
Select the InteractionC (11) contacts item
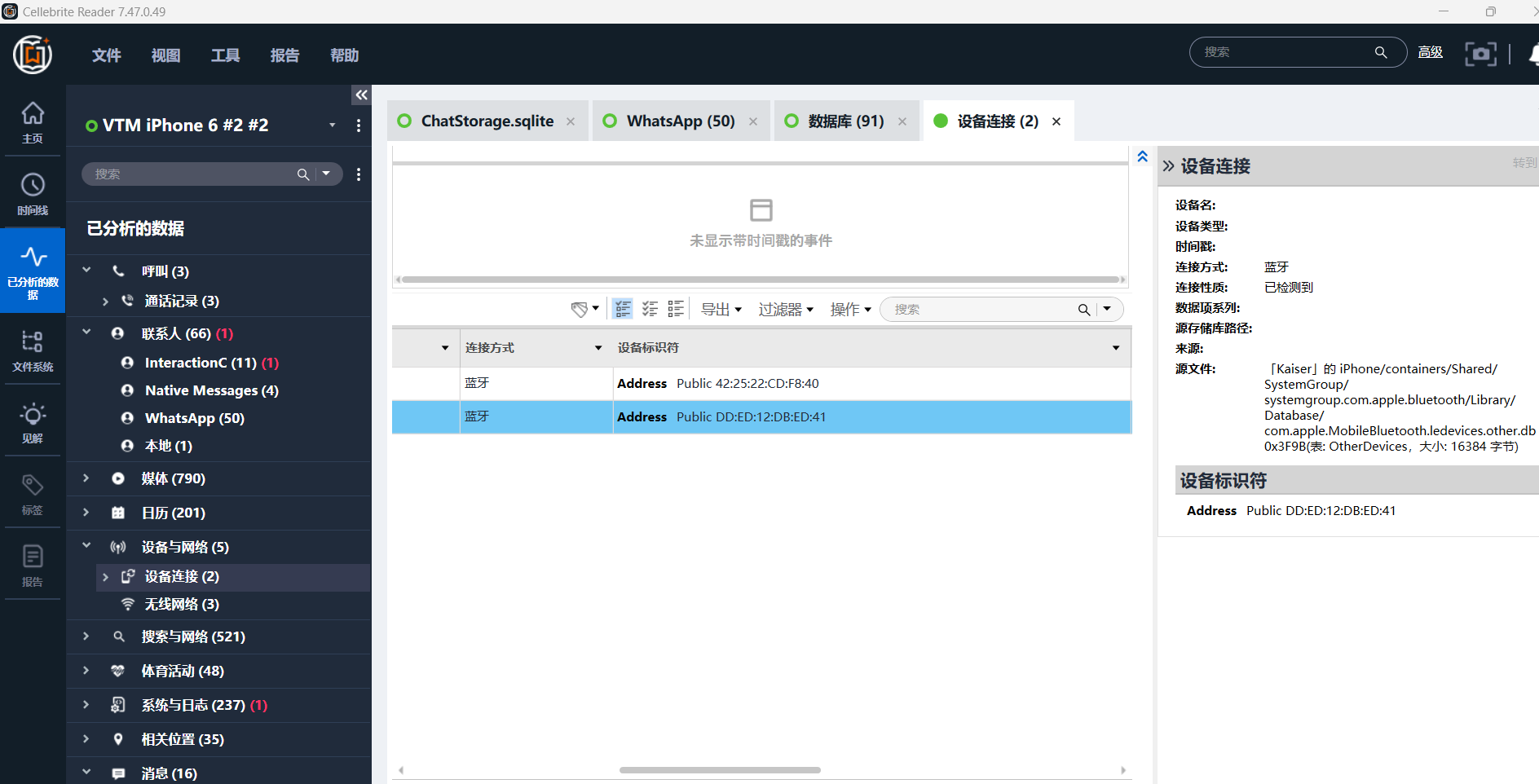click(x=212, y=363)
